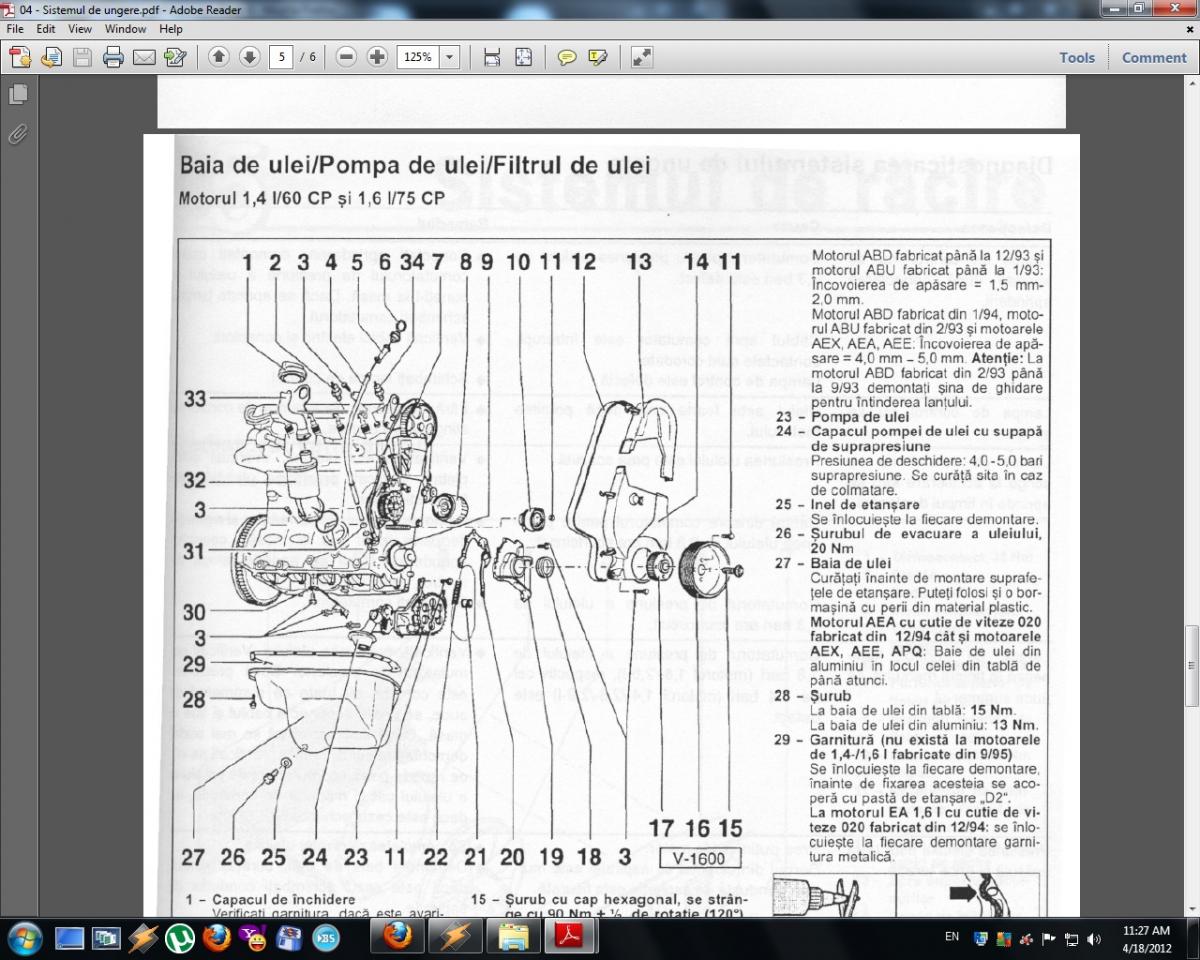
Task: Click the volume speaker tray icon
Action: point(1094,939)
